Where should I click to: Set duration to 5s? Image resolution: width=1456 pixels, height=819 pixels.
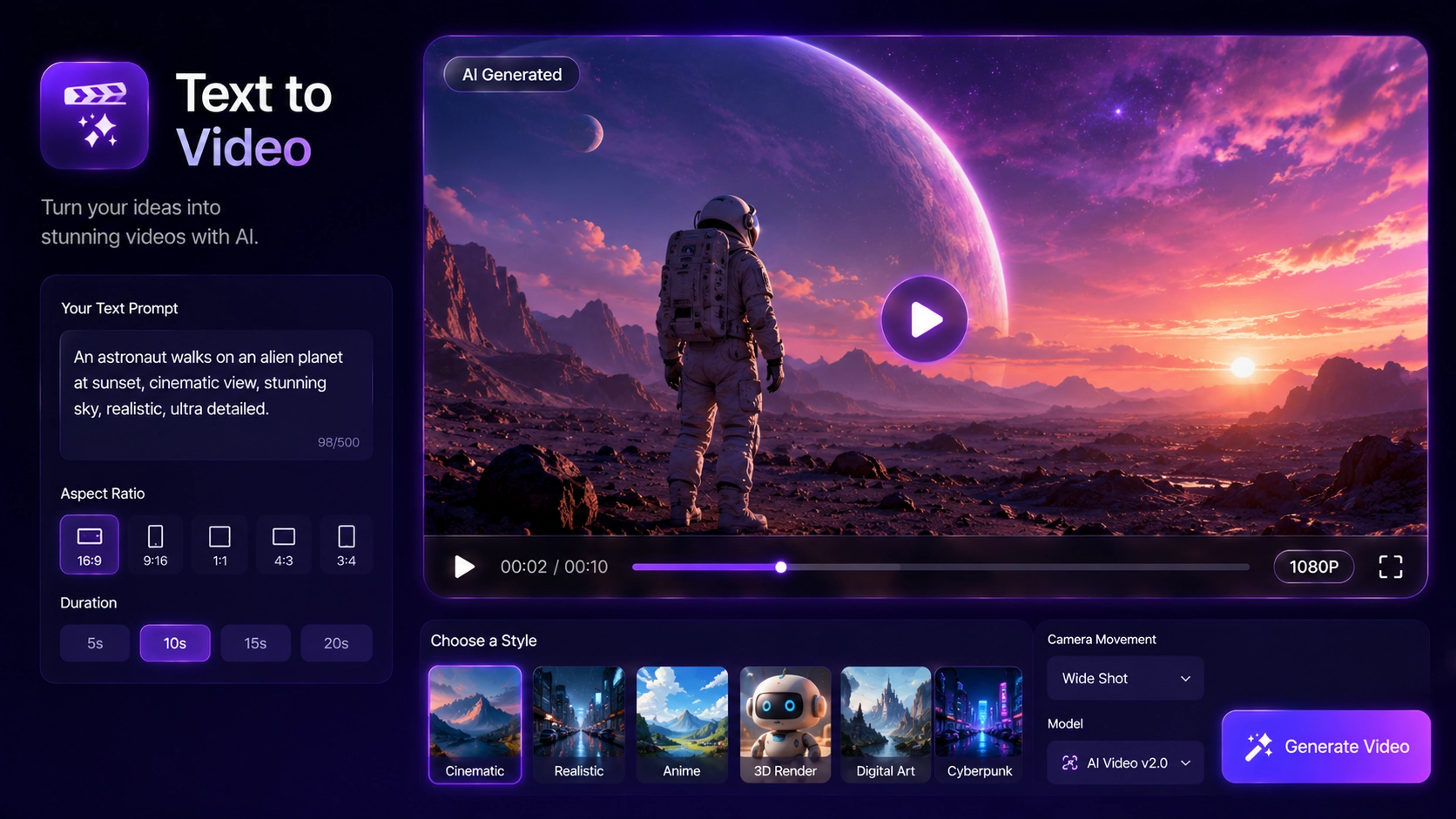point(95,643)
